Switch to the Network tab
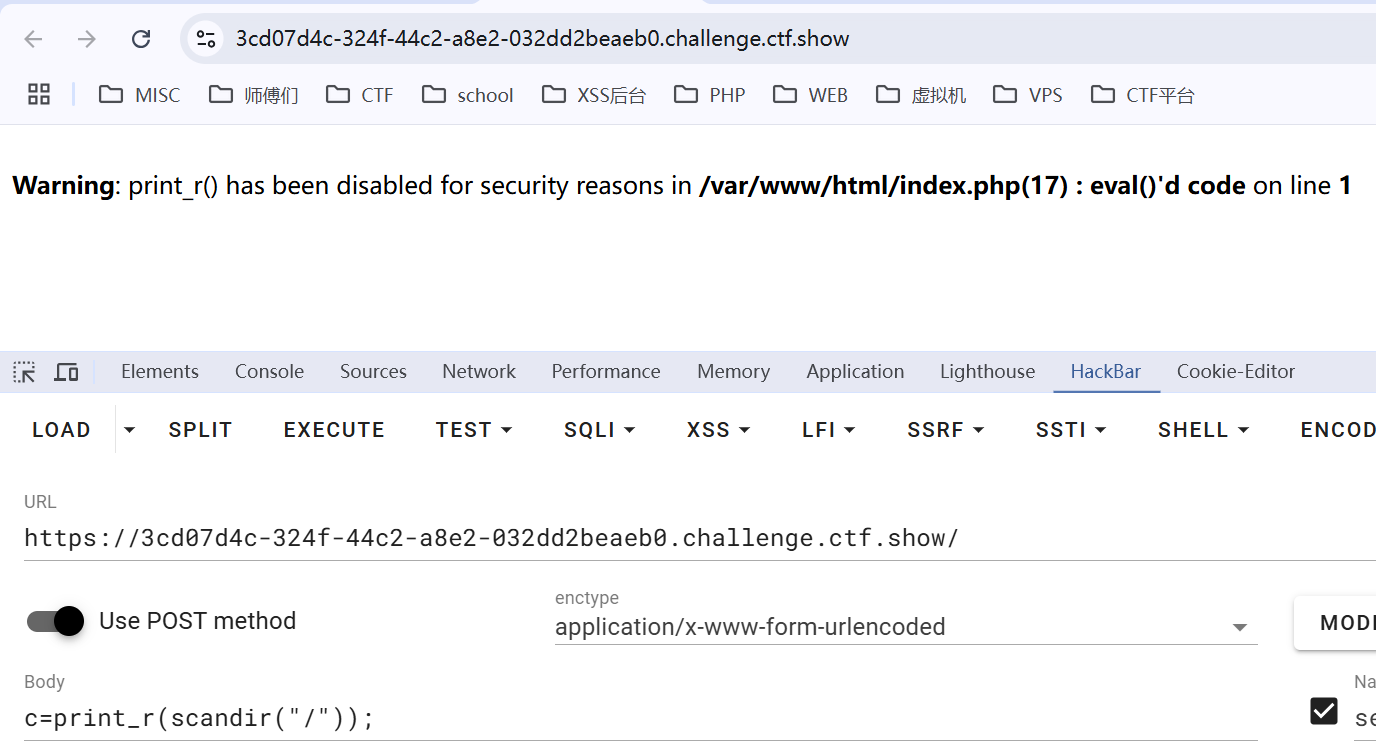The height and width of the screenshot is (752, 1376). pos(479,372)
